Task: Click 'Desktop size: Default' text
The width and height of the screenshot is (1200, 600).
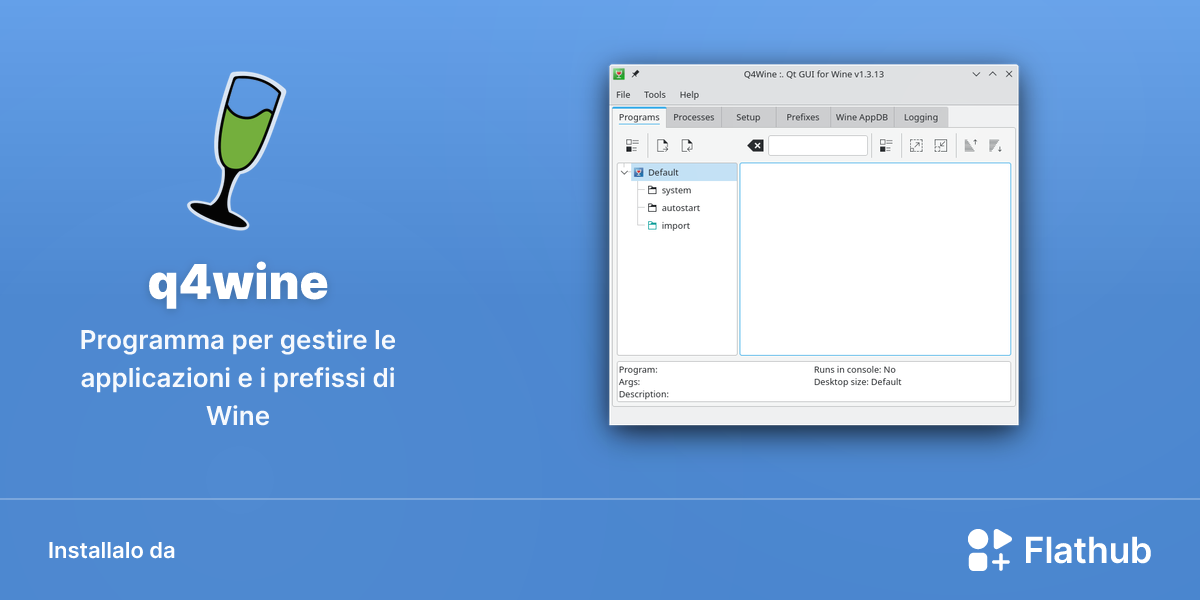Action: point(858,382)
